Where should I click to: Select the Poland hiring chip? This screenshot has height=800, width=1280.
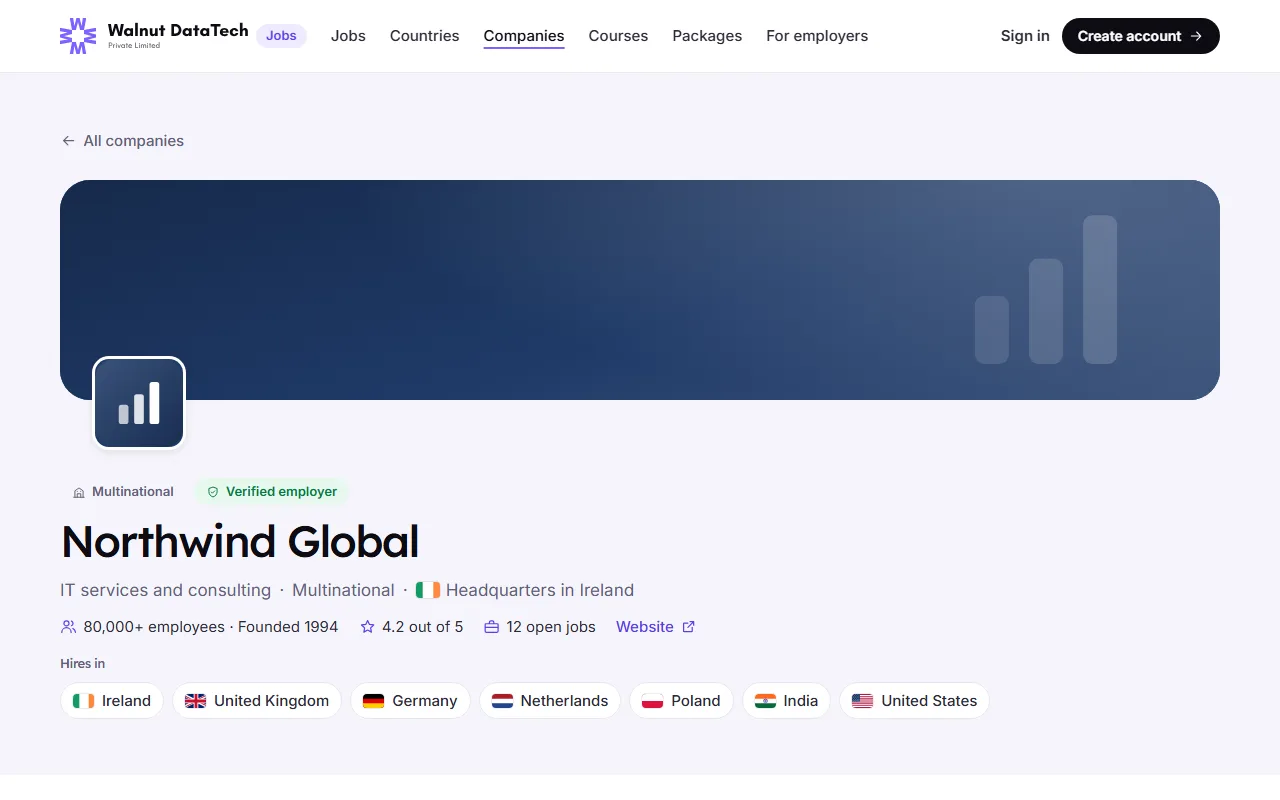click(x=681, y=701)
